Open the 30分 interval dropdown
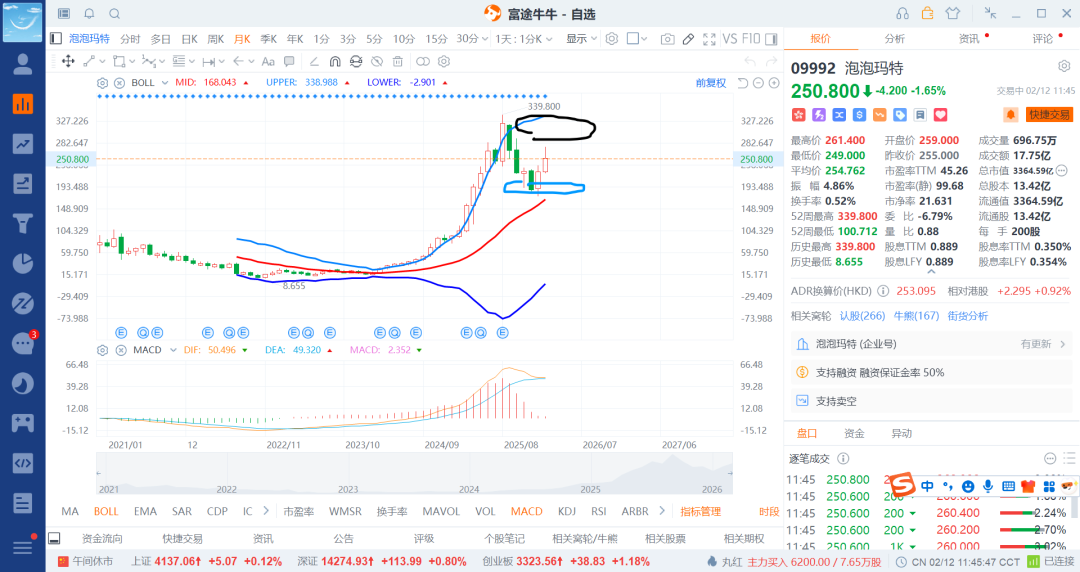Image resolution: width=1080 pixels, height=572 pixels. click(472, 39)
